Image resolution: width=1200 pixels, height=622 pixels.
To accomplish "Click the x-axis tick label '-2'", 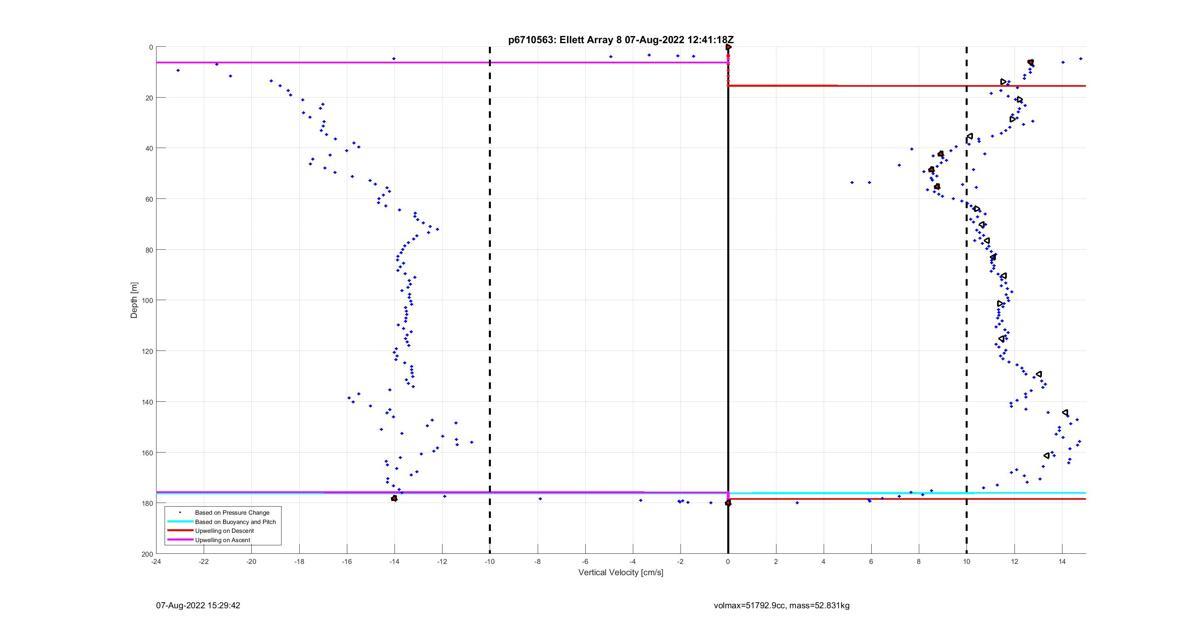I will click(x=680, y=561).
